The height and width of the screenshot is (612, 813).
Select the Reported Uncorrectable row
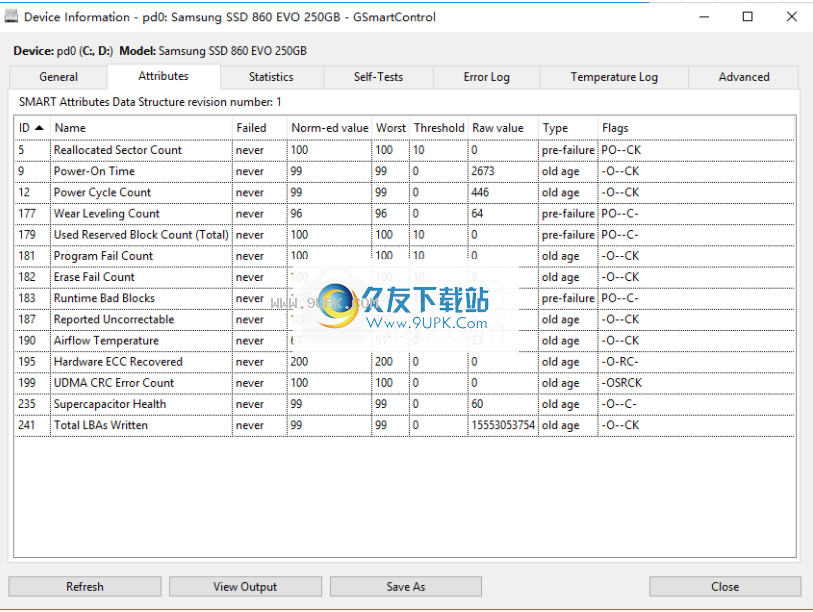tap(404, 319)
